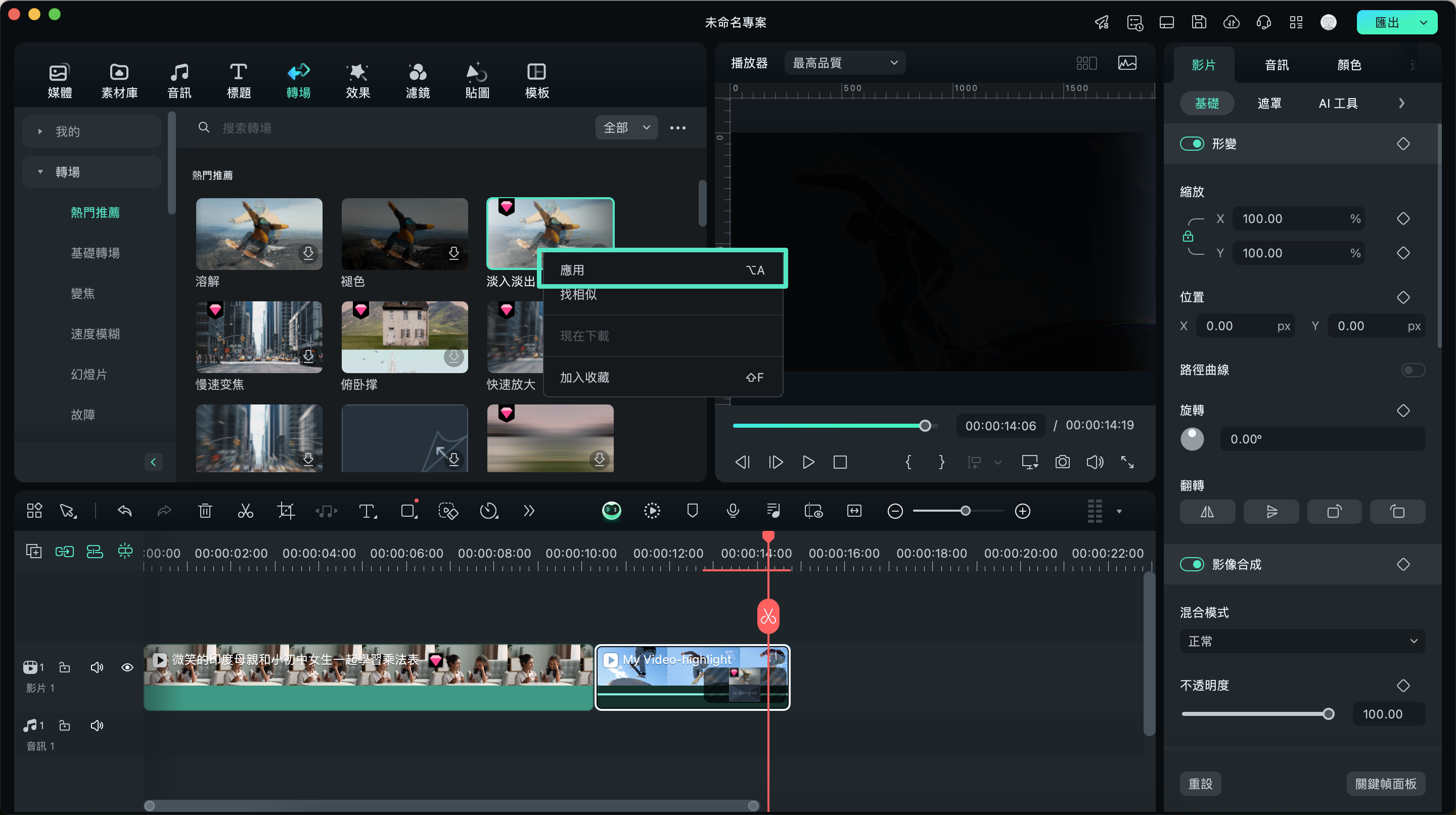Viewport: 1456px width, 815px height.
Task: Open the 濾鏡 filters panel
Action: click(x=418, y=81)
